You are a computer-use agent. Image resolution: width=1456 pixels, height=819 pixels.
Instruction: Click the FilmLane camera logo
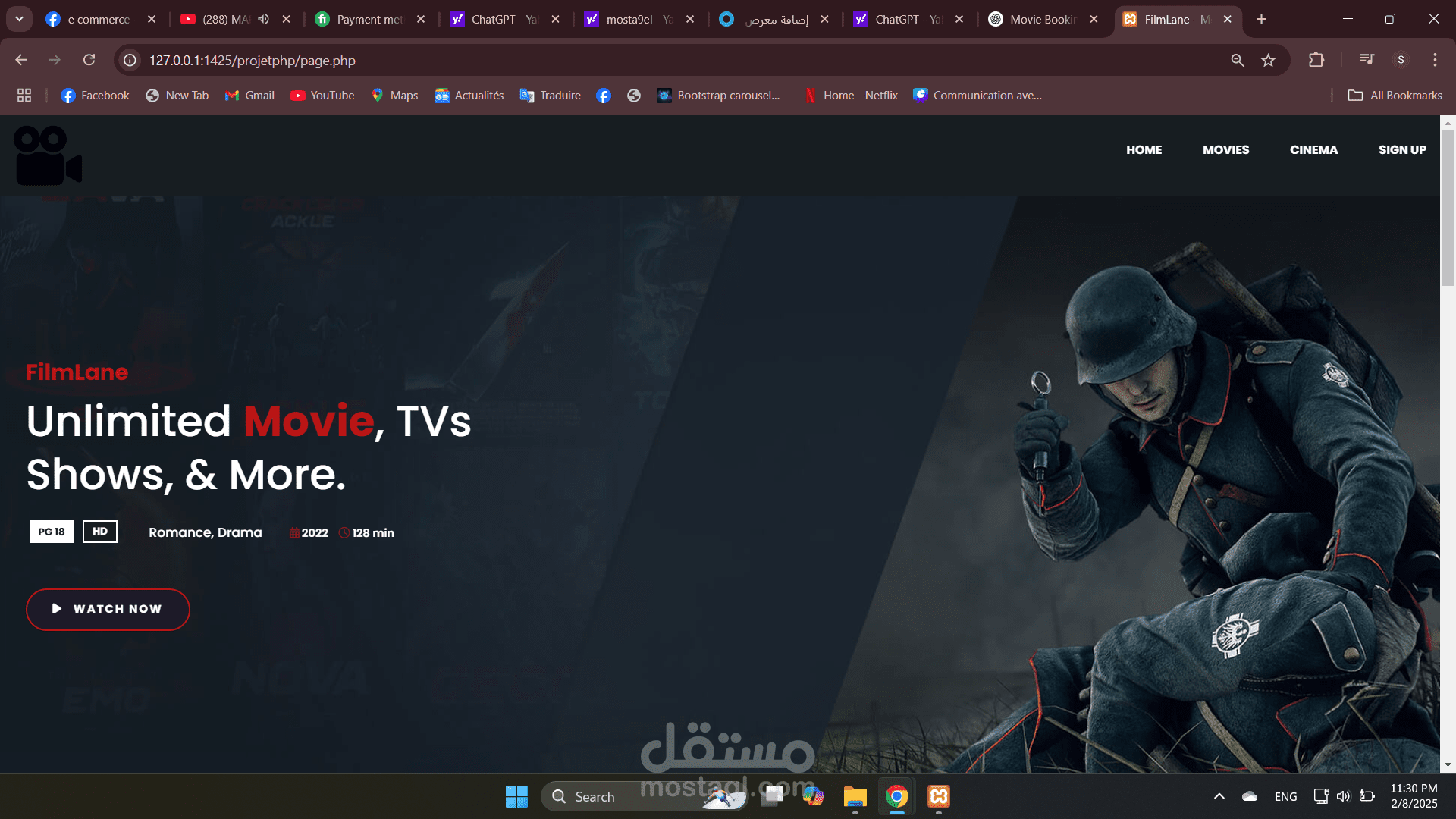coord(48,155)
